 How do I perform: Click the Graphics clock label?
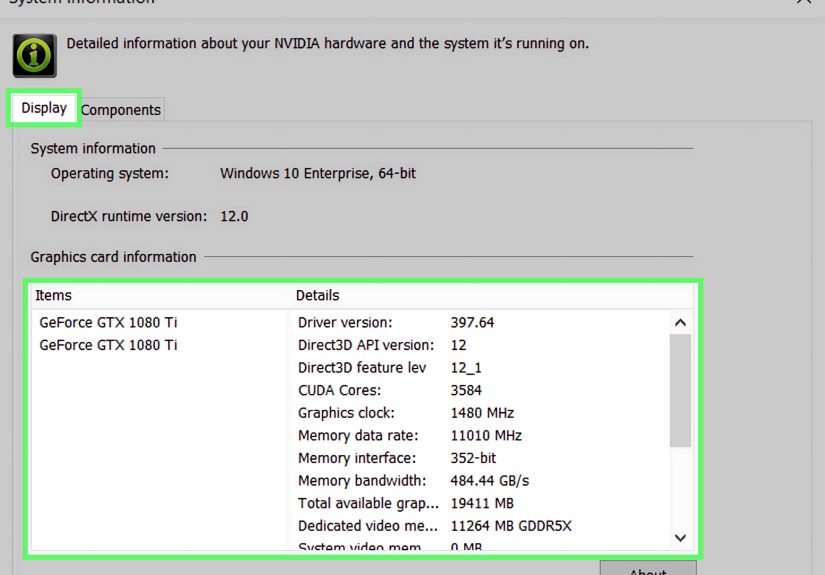pos(346,413)
